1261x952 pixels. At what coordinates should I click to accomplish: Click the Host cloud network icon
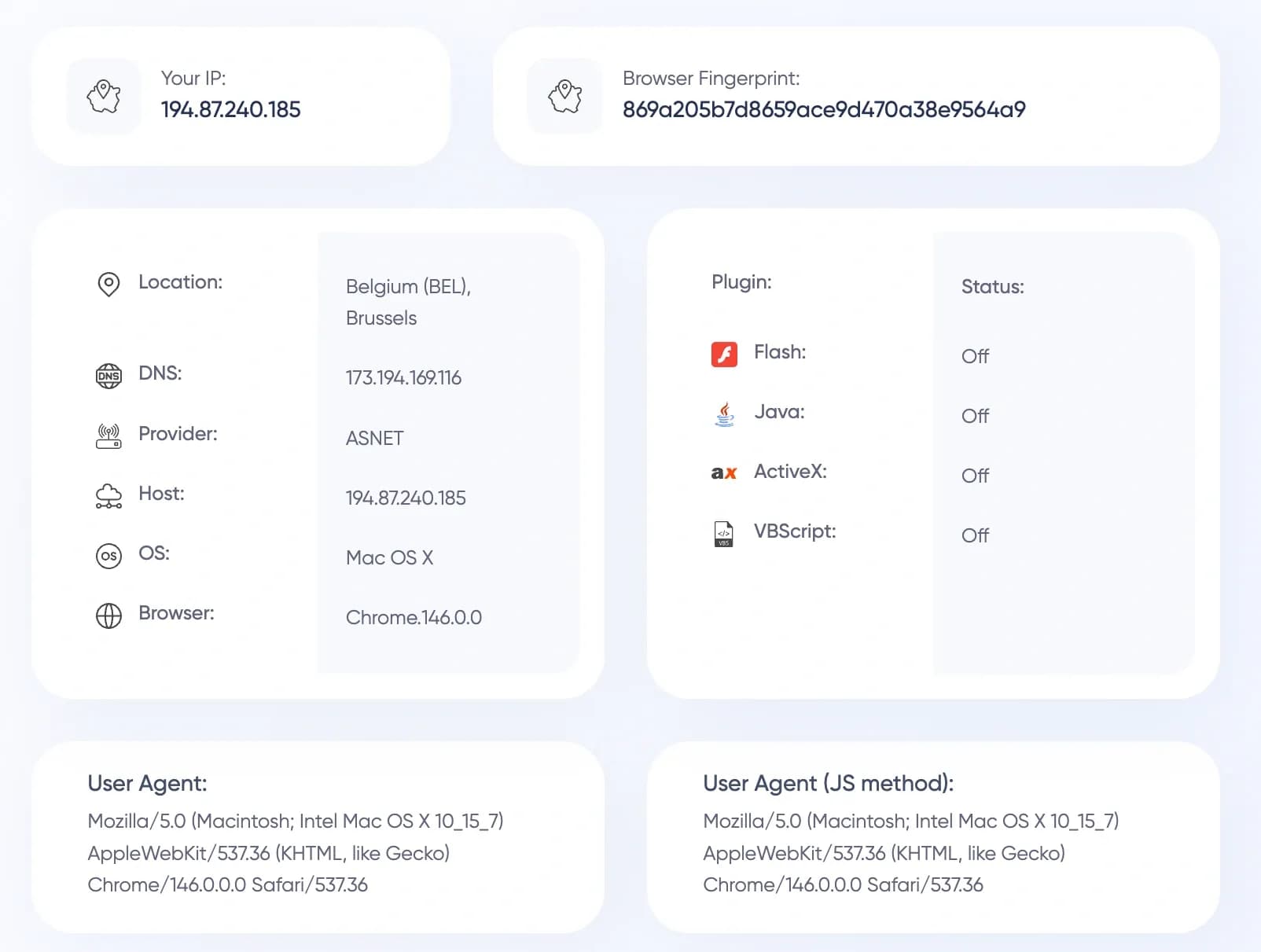click(108, 496)
